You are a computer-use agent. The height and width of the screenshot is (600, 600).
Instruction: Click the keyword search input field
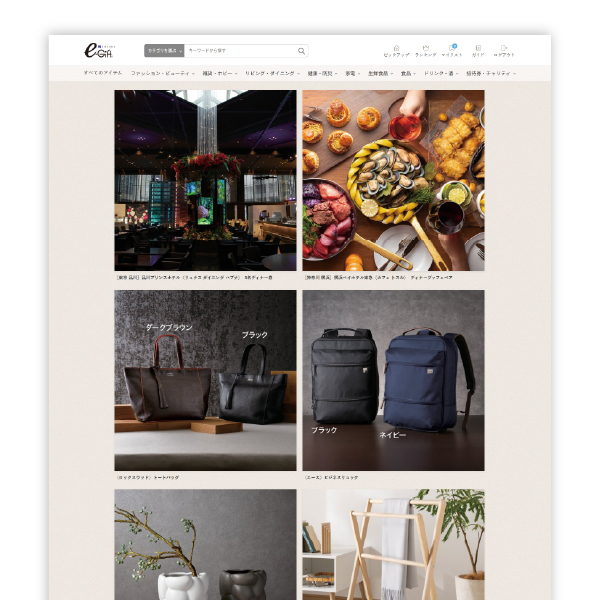pyautogui.click(x=238, y=51)
